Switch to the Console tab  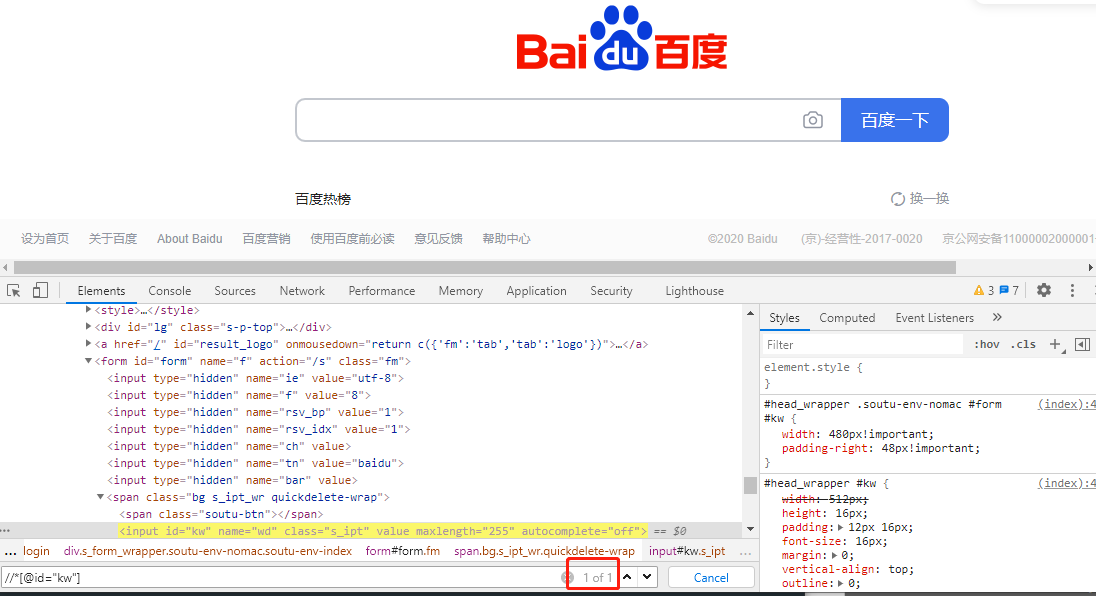tap(169, 291)
